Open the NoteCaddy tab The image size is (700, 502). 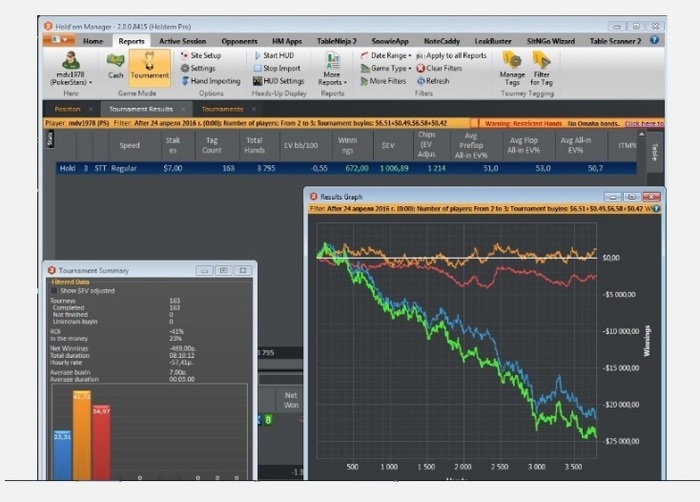tap(442, 41)
